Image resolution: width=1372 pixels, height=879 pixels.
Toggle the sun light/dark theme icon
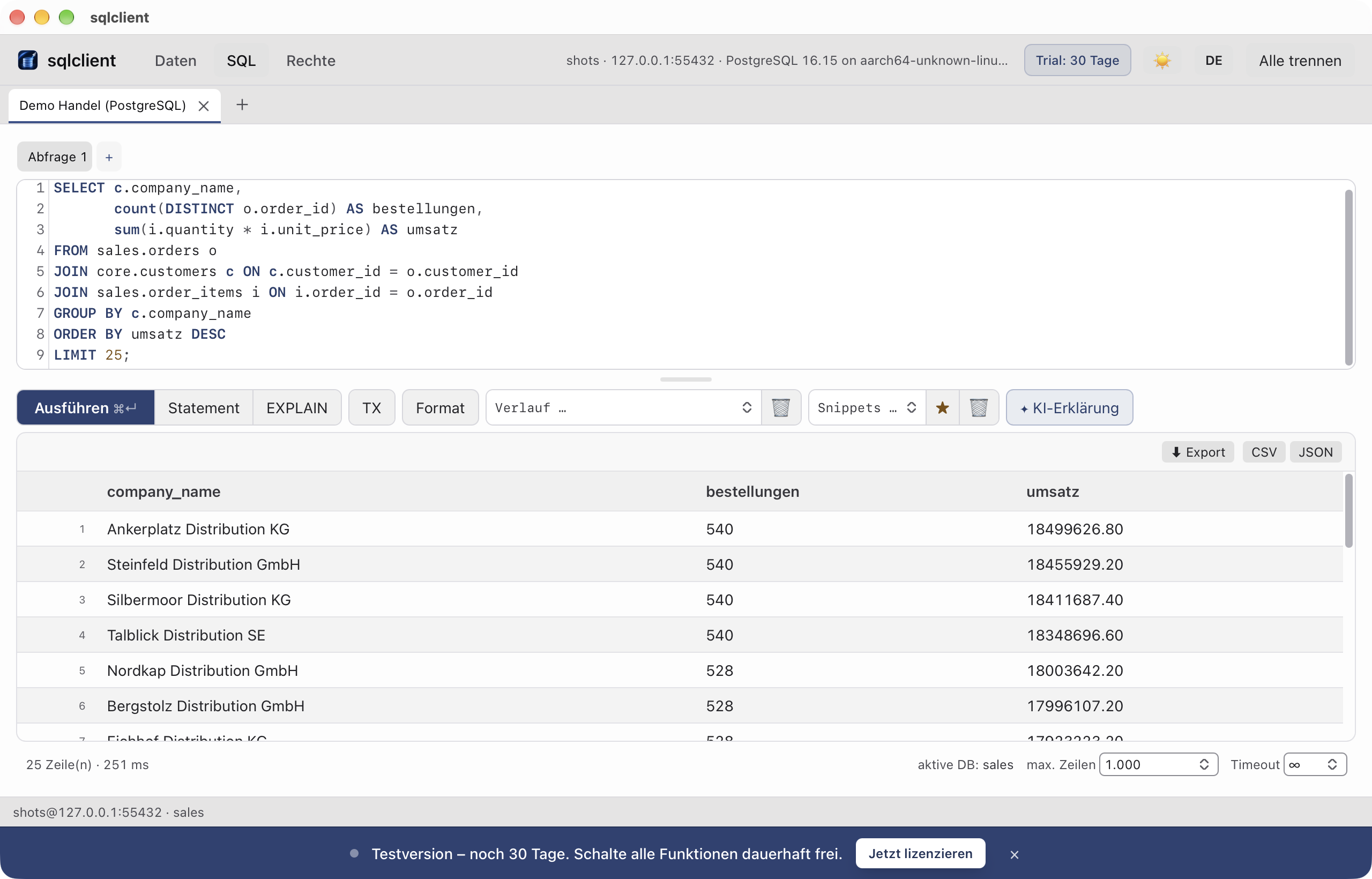(1162, 61)
